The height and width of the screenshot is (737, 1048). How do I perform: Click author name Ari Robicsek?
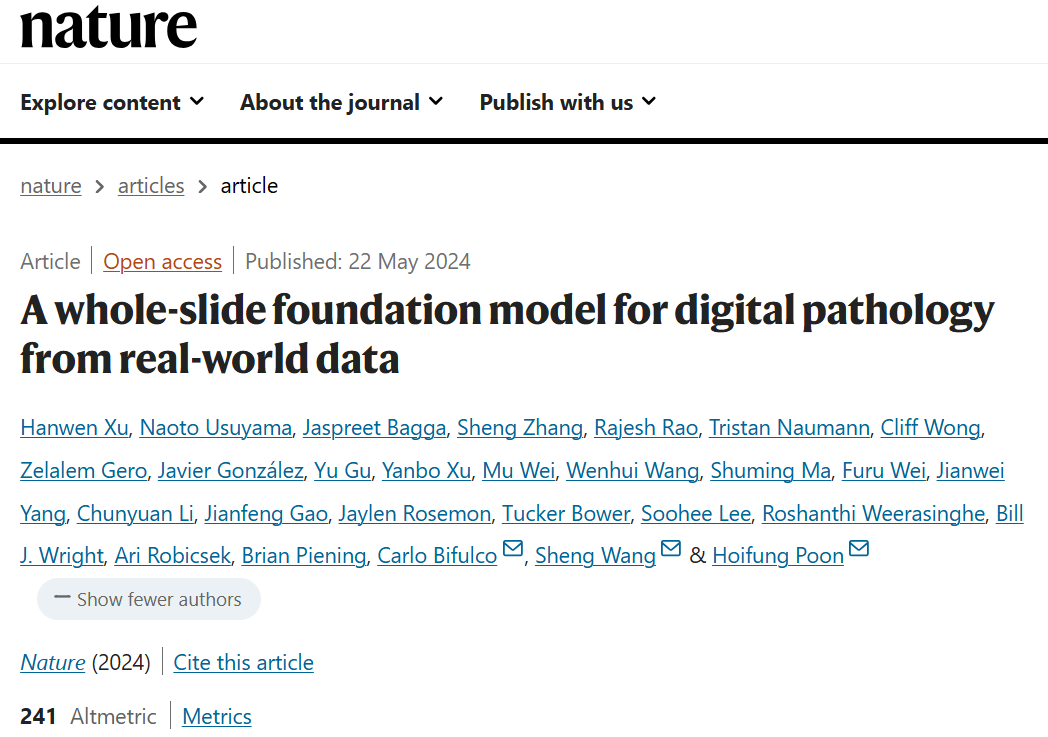172,556
